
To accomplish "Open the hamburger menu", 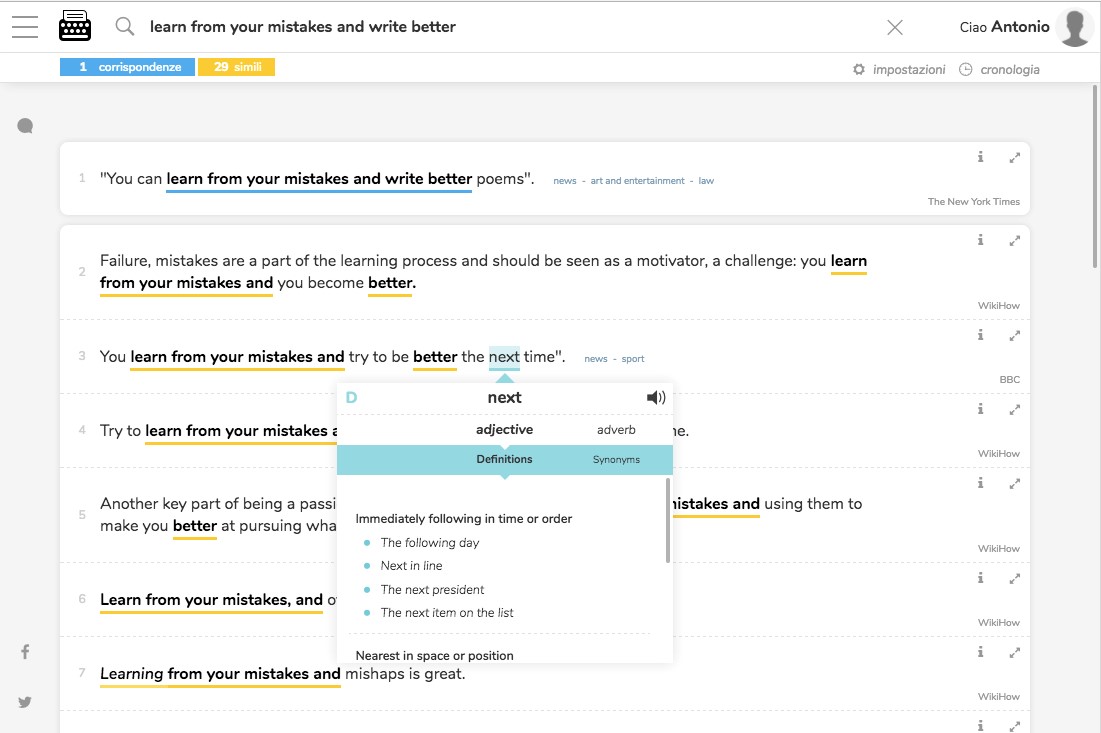I will coord(25,27).
